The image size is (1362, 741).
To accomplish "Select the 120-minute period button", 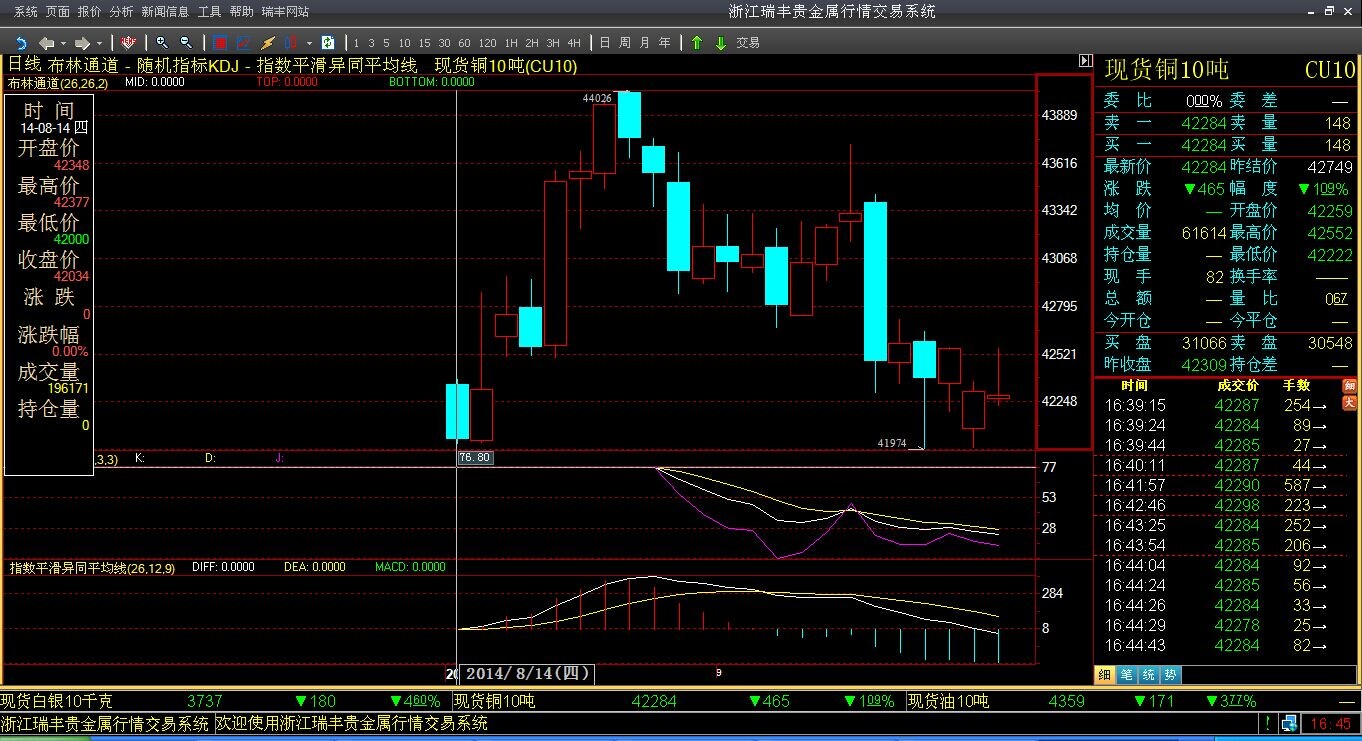I will [488, 43].
